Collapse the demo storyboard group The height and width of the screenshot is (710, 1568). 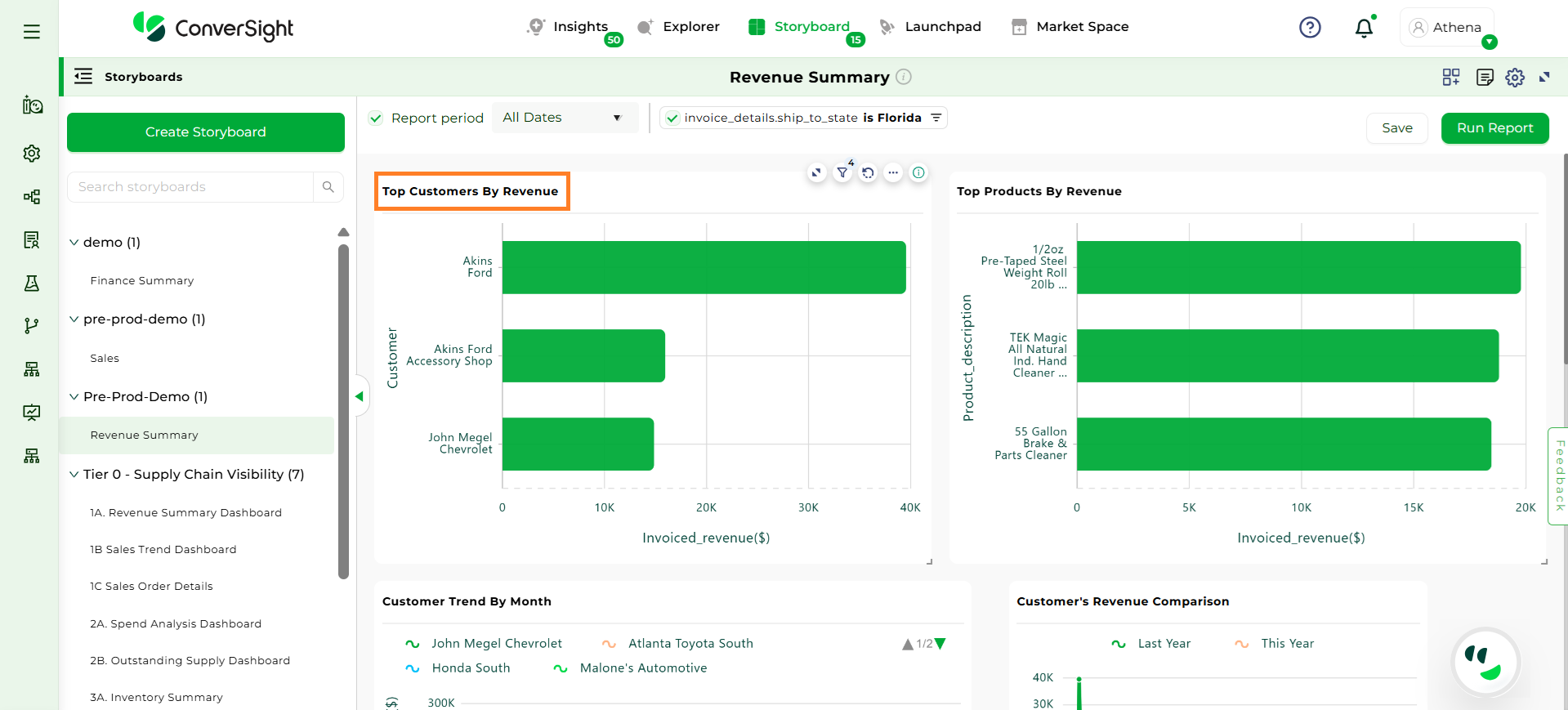coord(74,243)
